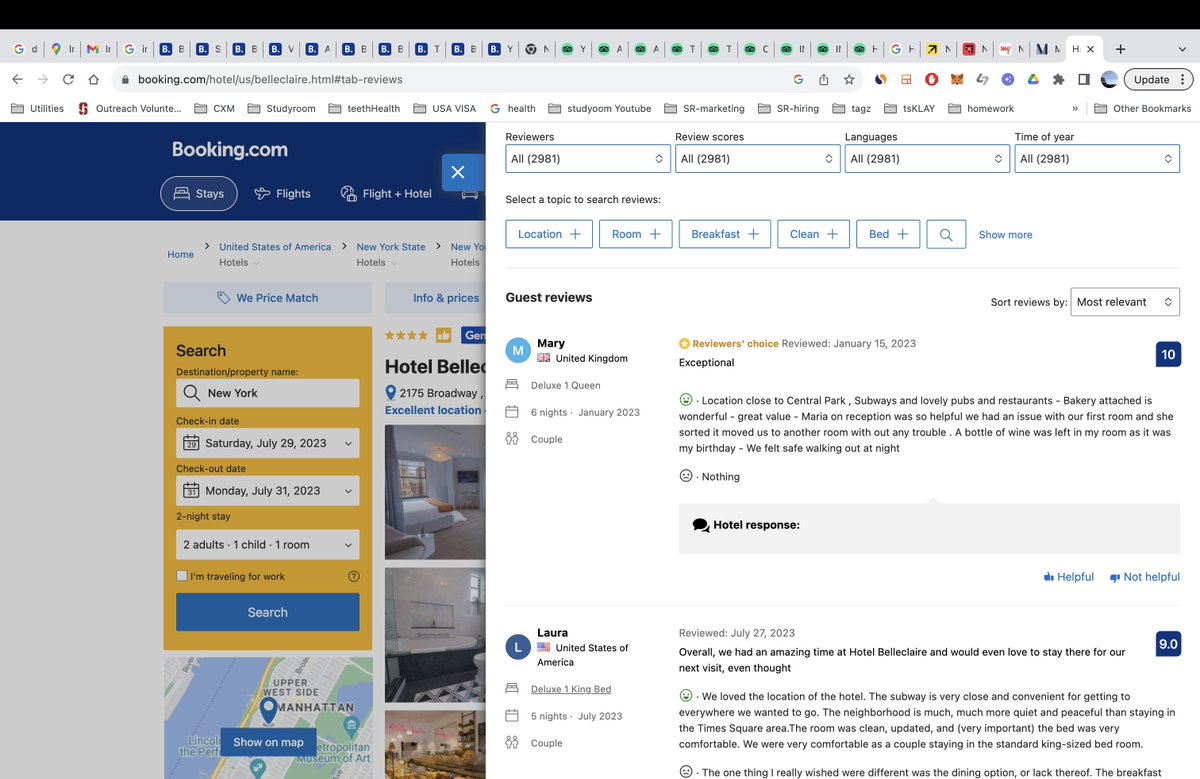Click the Show on map button

tap(268, 742)
